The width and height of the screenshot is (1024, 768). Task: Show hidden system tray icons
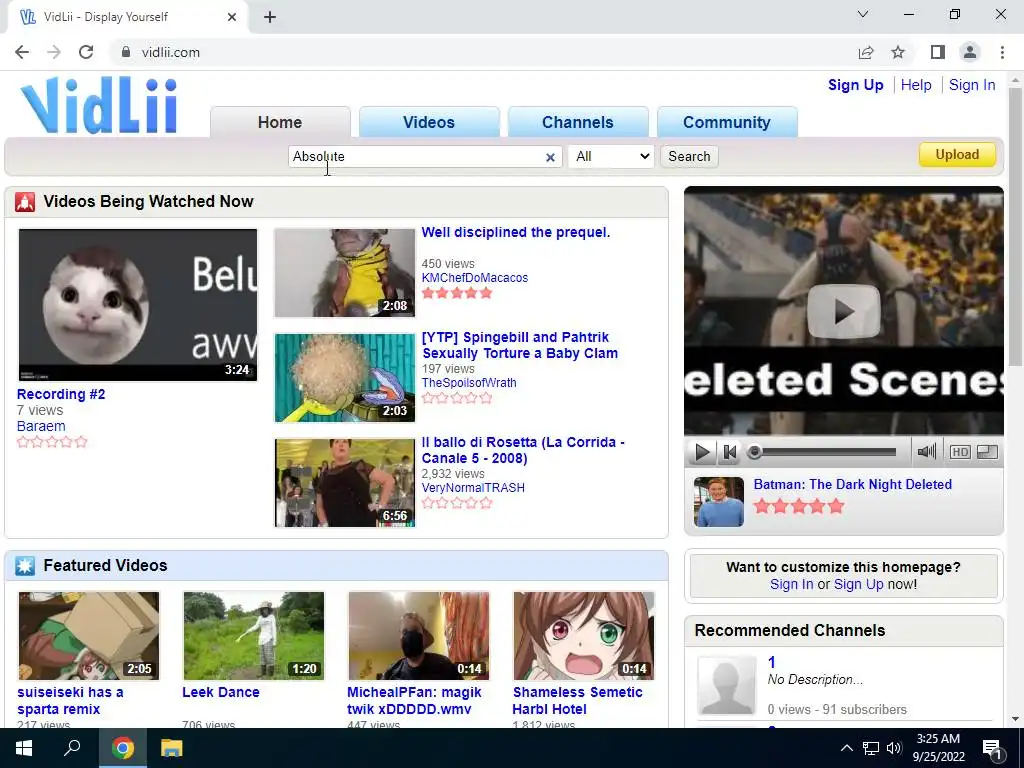click(846, 748)
